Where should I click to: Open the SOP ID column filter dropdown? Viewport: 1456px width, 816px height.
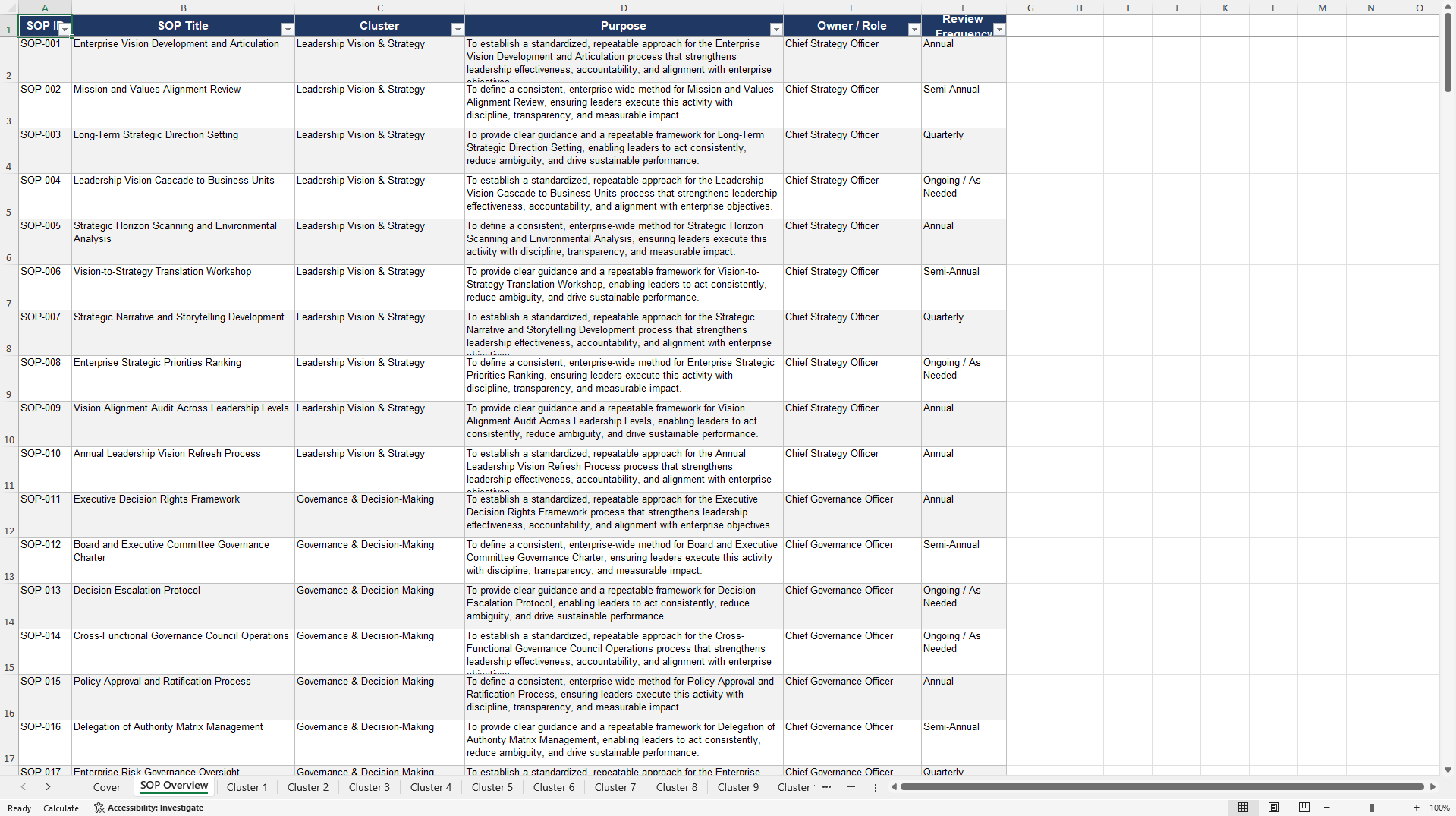(x=65, y=29)
